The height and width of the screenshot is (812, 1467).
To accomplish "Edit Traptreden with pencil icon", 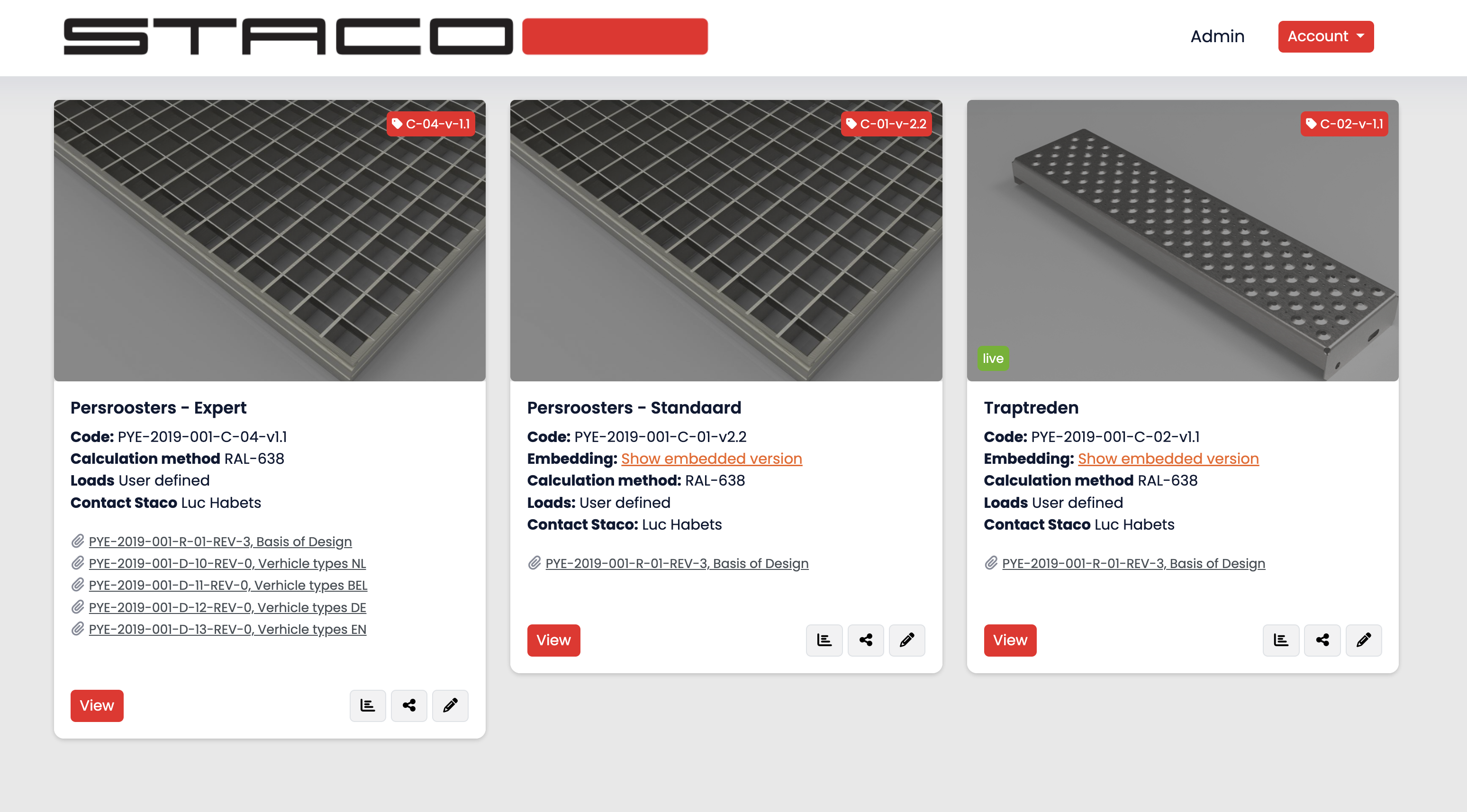I will 1363,640.
